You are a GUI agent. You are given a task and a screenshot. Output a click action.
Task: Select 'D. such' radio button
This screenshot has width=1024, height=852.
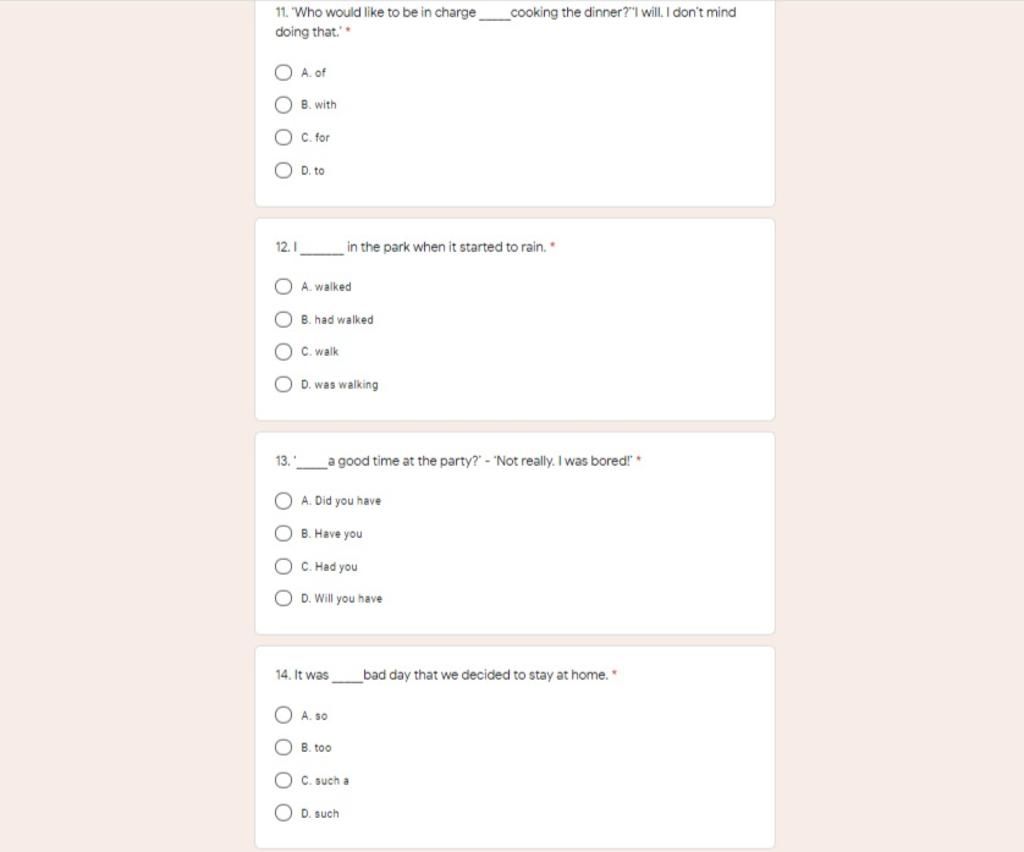[x=284, y=814]
